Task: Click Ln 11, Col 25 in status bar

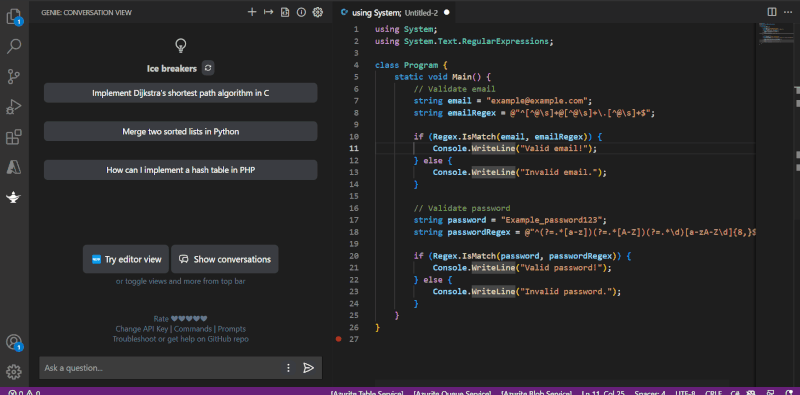Action: click(604, 393)
